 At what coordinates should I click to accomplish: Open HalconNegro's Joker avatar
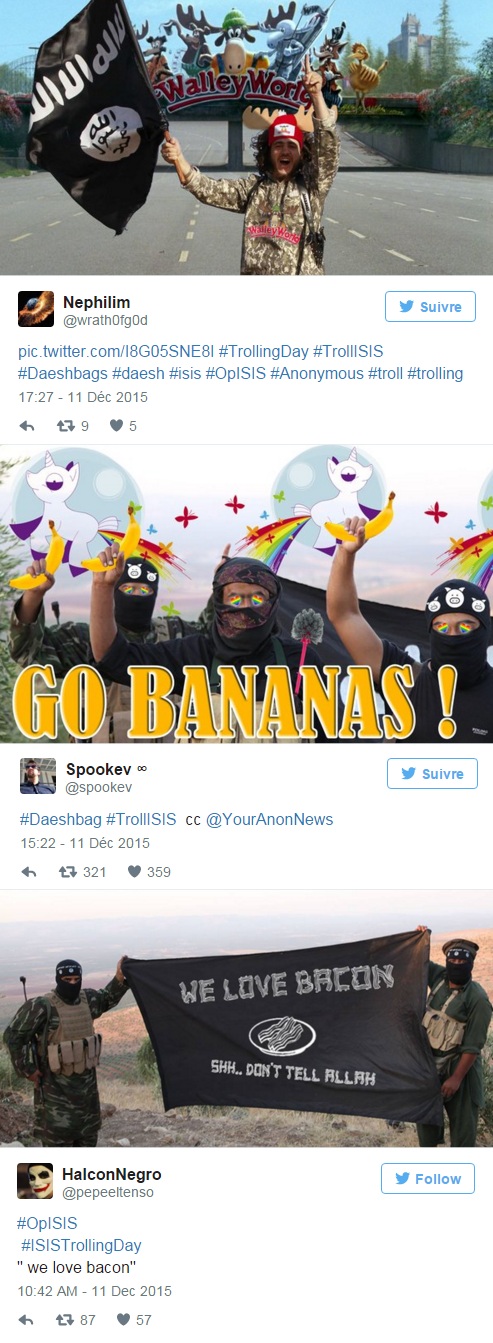pyautogui.click(x=35, y=1181)
